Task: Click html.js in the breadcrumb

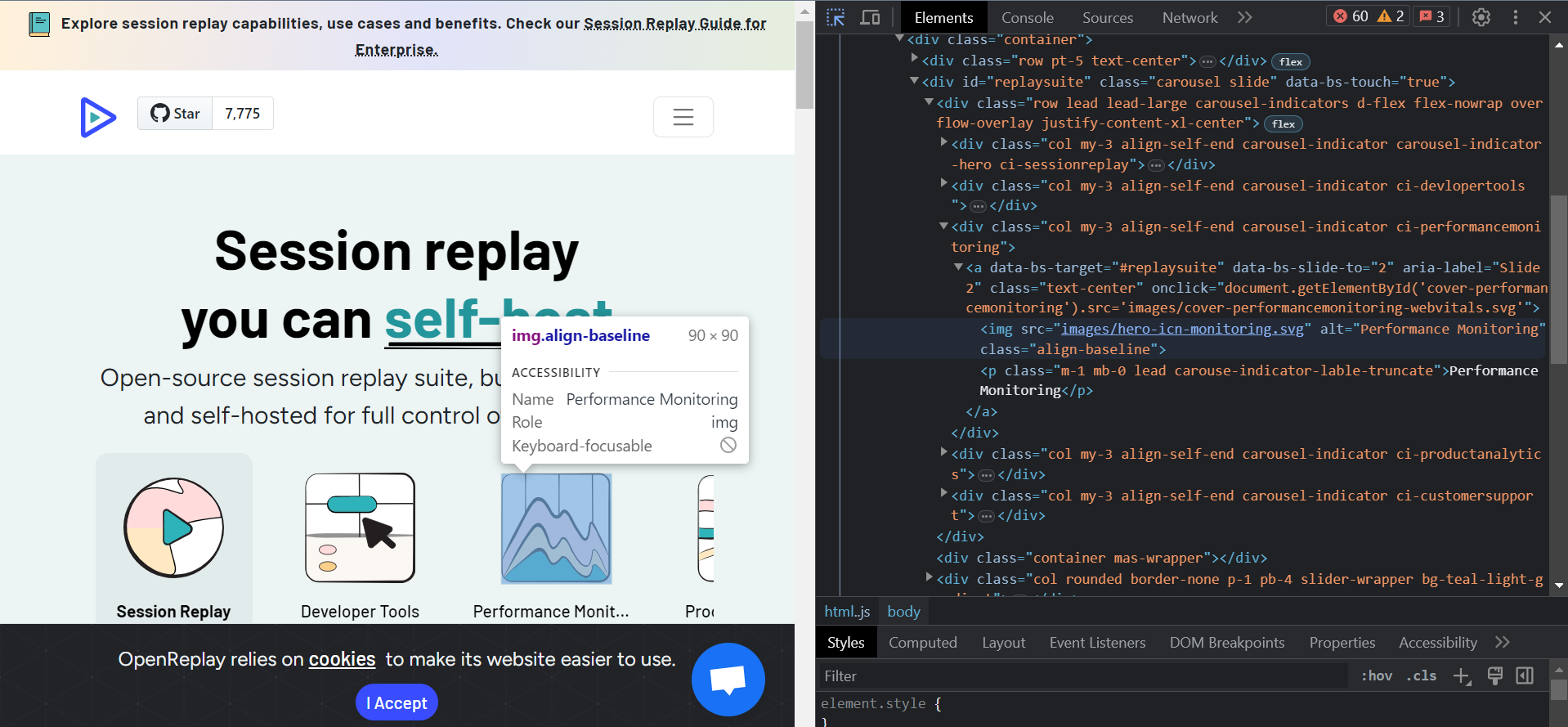Action: (x=847, y=611)
